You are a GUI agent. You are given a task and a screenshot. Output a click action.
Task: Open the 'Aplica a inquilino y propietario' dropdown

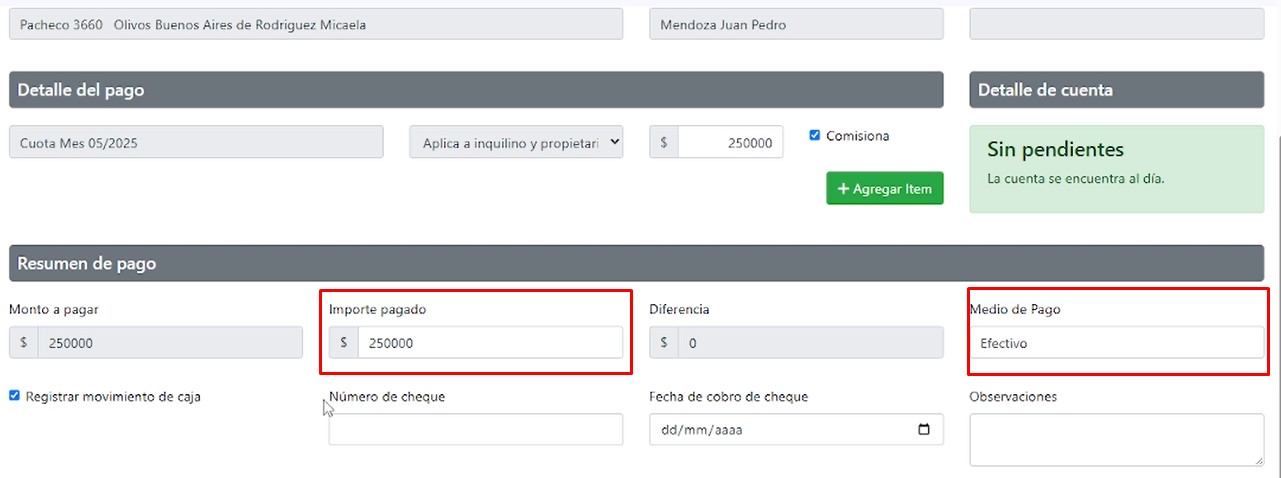coord(516,143)
